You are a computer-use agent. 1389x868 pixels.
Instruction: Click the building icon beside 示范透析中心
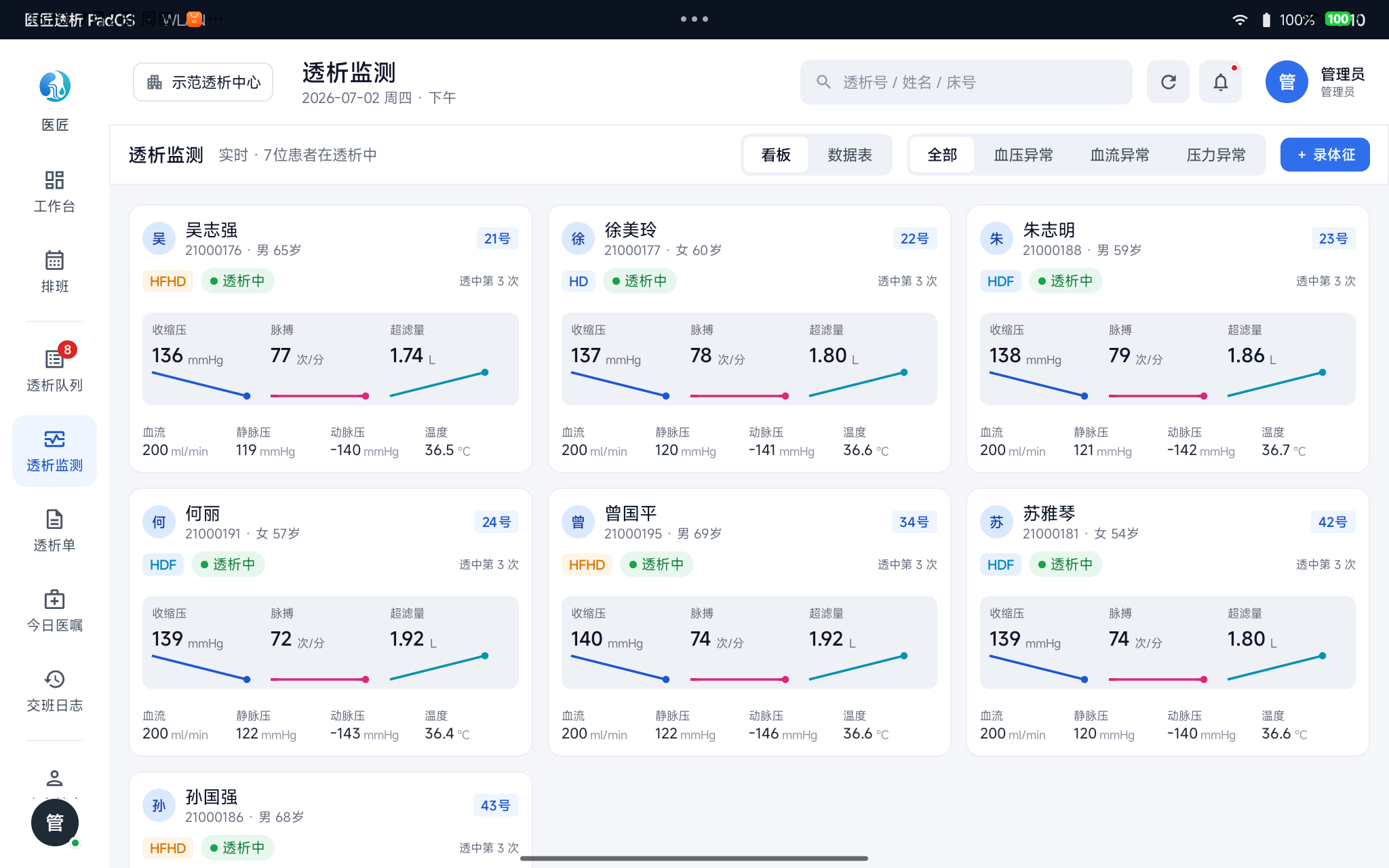point(155,82)
